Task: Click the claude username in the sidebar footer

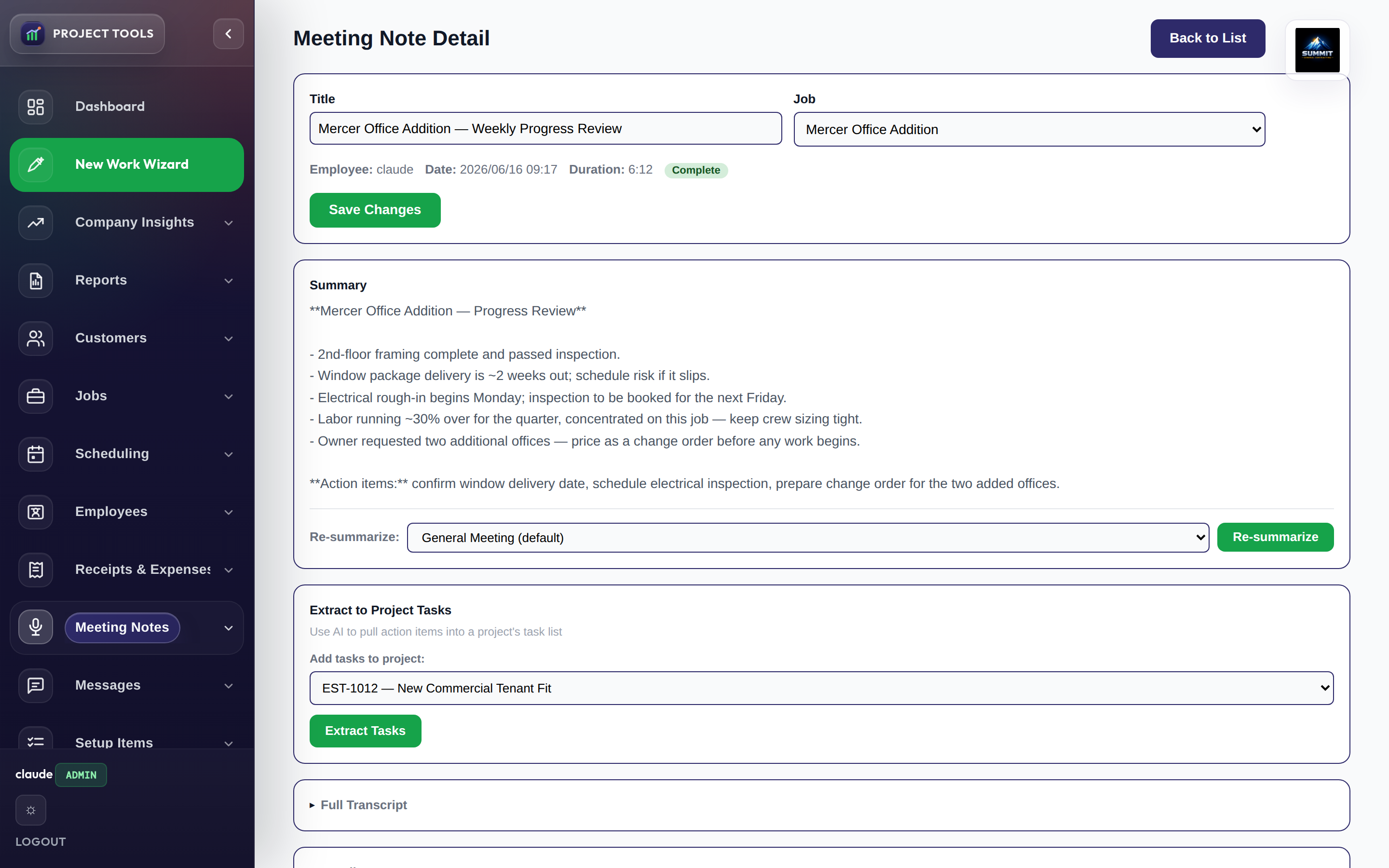Action: (x=34, y=774)
